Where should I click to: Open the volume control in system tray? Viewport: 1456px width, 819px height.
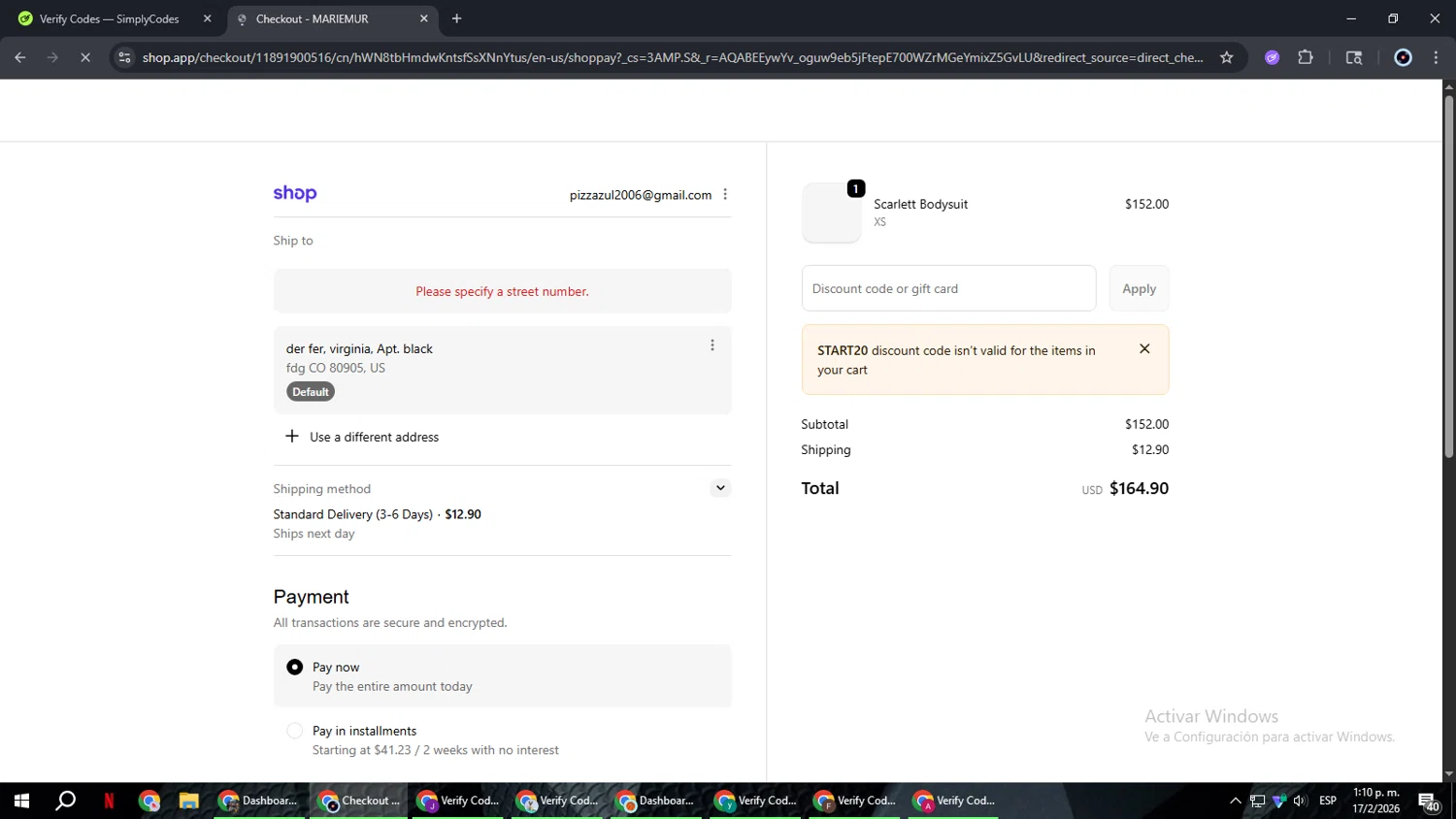pos(1300,801)
